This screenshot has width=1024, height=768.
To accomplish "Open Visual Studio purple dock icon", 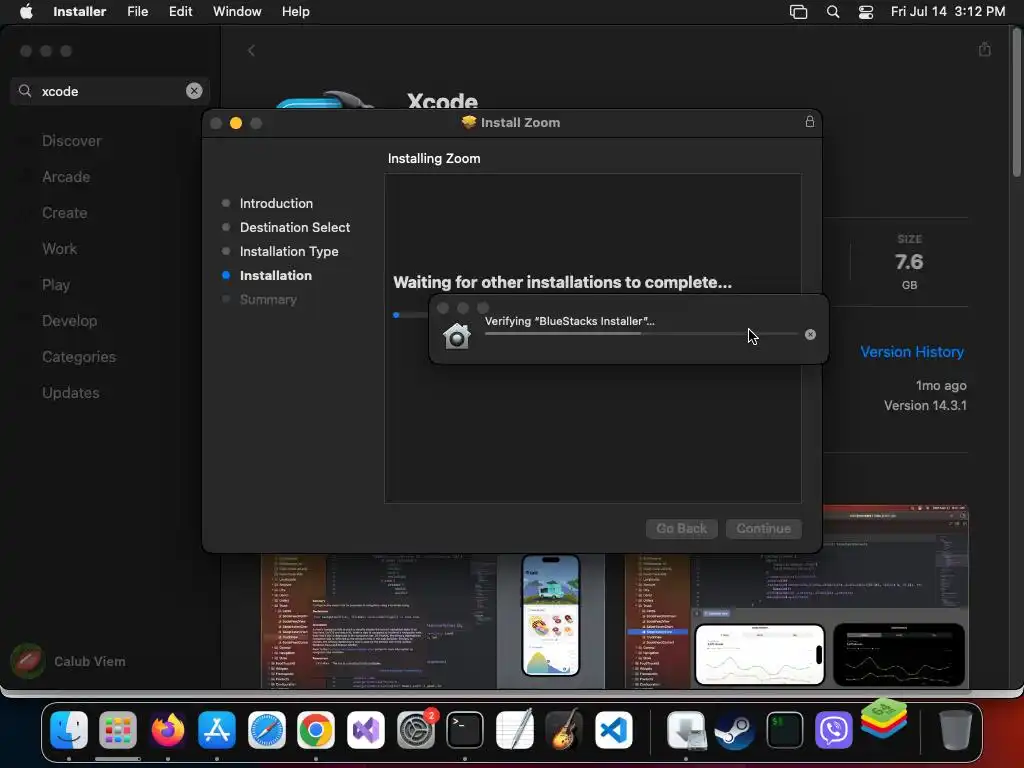I will click(x=366, y=730).
